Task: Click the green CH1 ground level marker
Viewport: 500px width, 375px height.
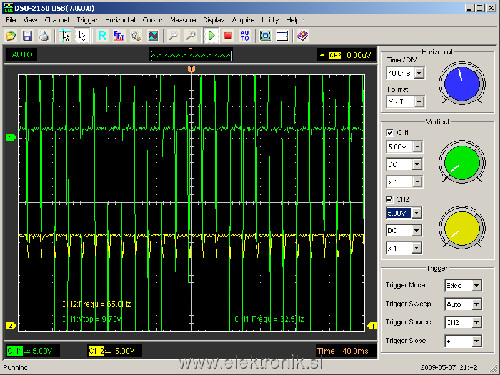Action: tap(11, 137)
